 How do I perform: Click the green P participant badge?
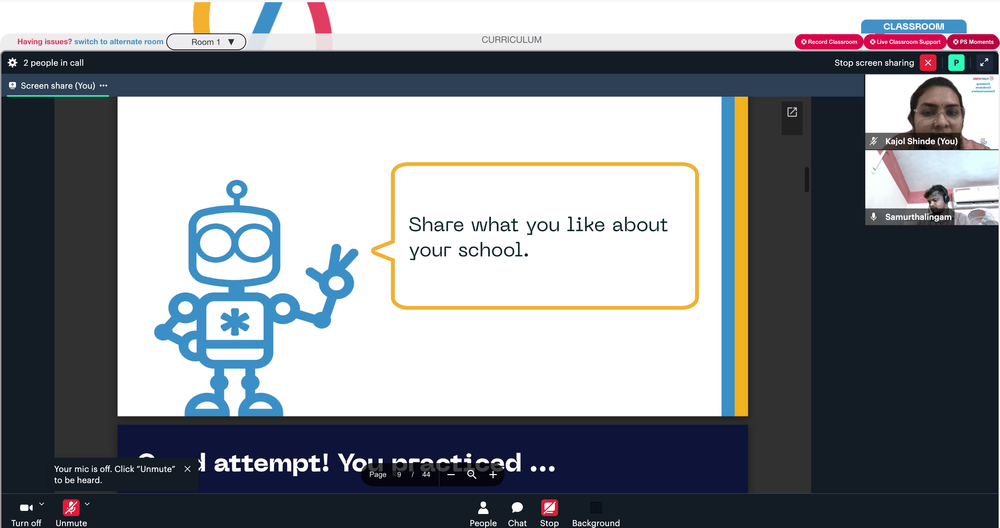point(956,62)
